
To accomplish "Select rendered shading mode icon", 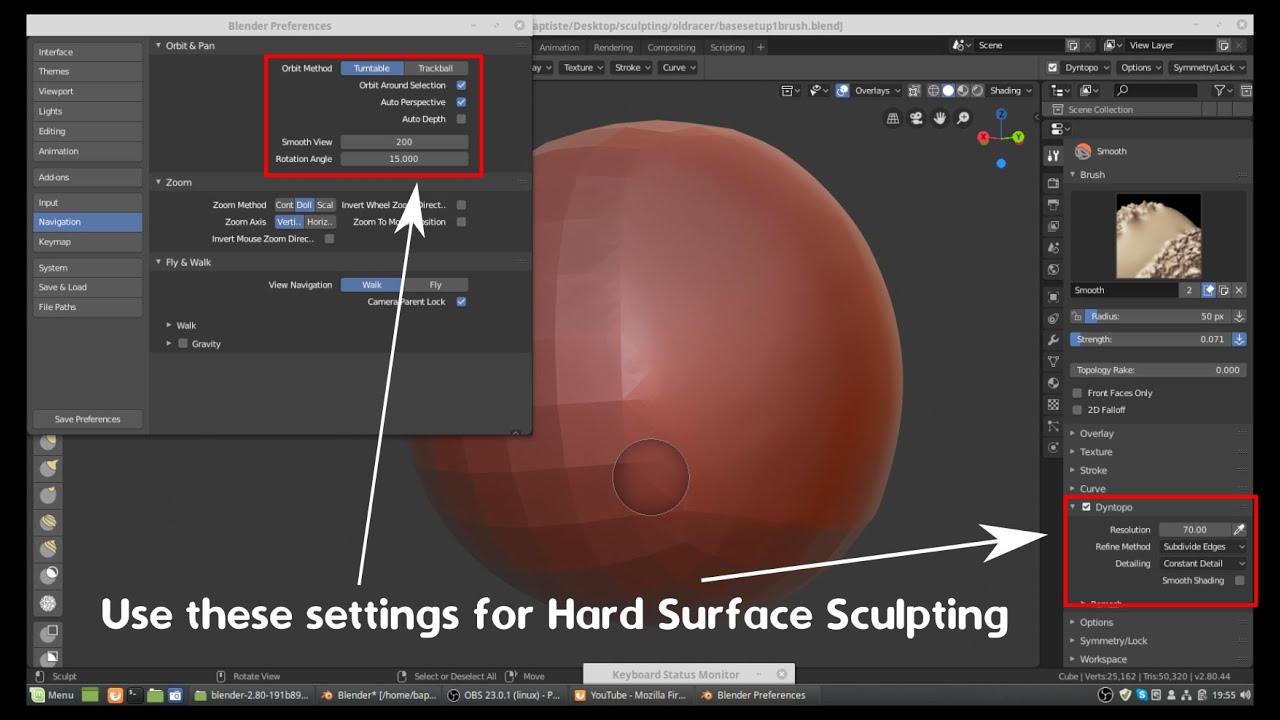I will (976, 90).
